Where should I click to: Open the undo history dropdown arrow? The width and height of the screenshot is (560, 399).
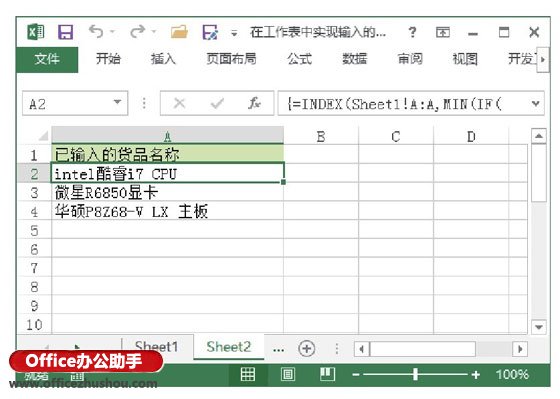112,32
